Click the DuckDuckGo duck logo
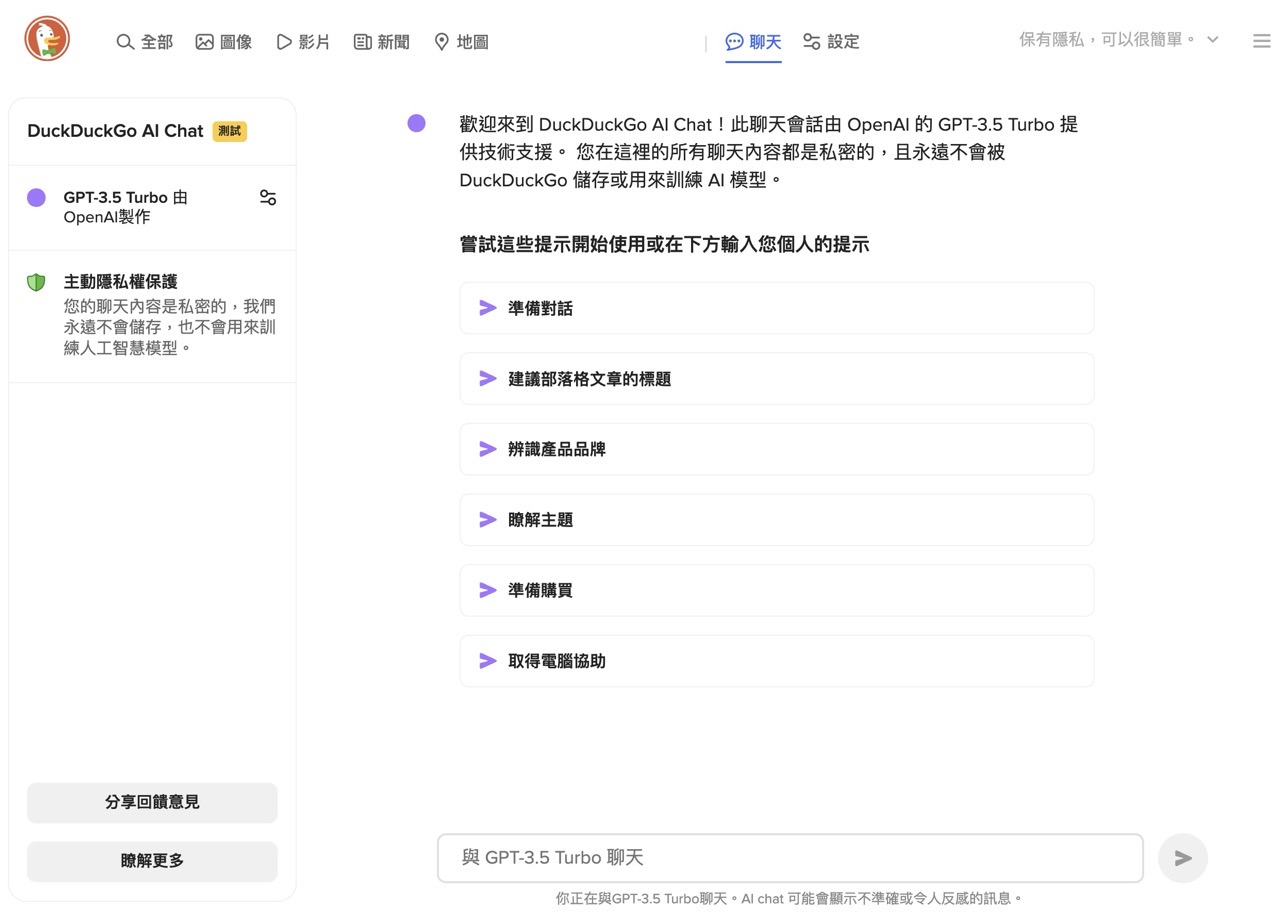 (x=47, y=39)
